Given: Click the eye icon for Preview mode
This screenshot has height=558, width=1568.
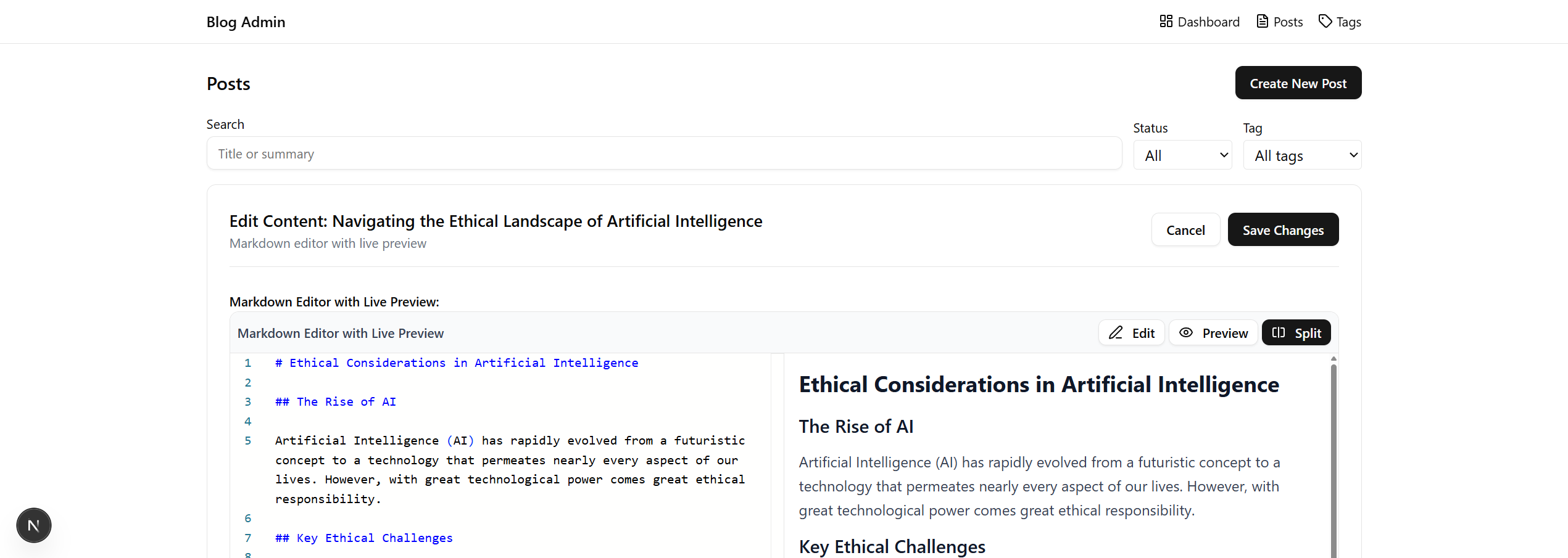Looking at the screenshot, I should coord(1186,333).
